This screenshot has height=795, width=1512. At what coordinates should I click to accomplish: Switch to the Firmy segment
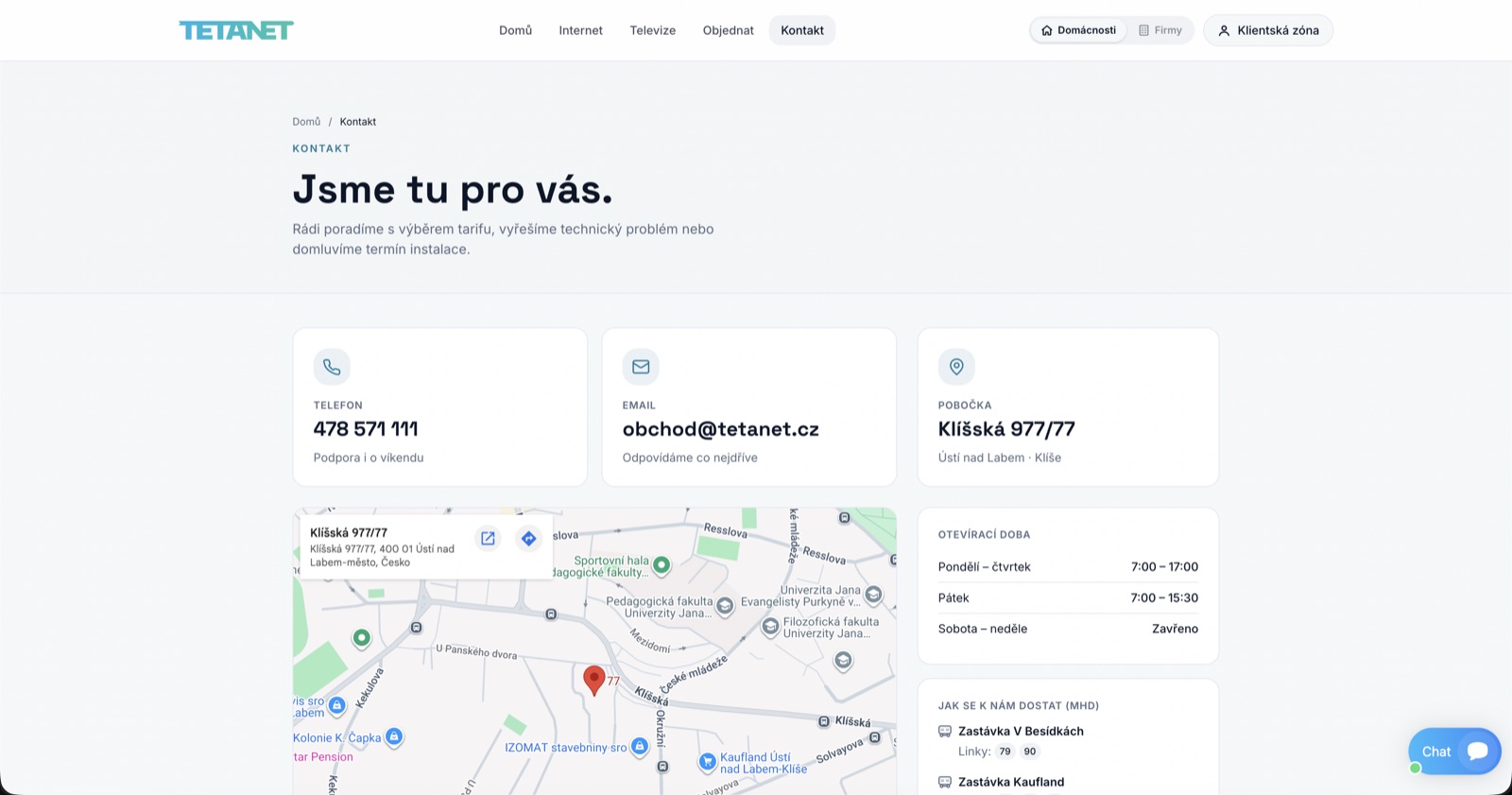click(1160, 30)
